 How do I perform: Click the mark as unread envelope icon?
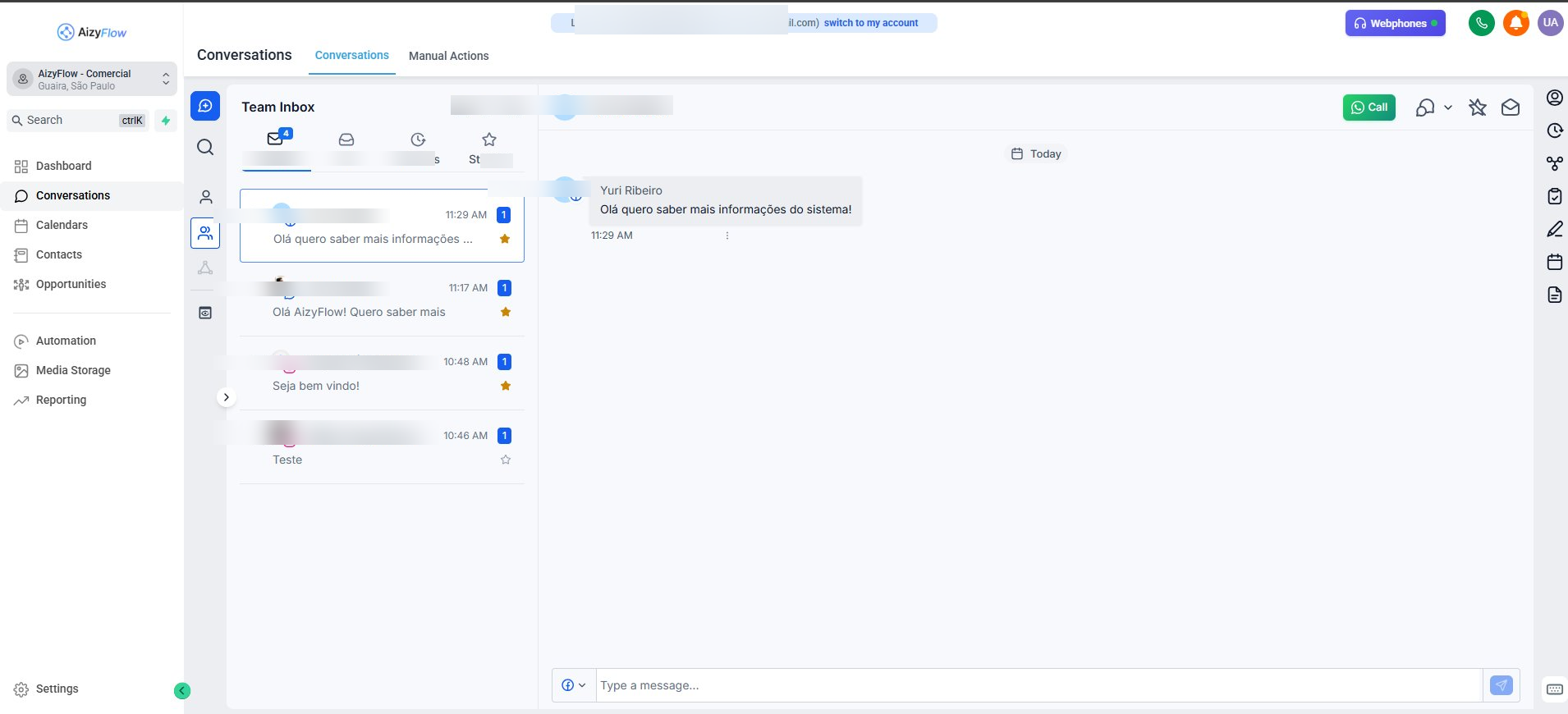click(1510, 108)
